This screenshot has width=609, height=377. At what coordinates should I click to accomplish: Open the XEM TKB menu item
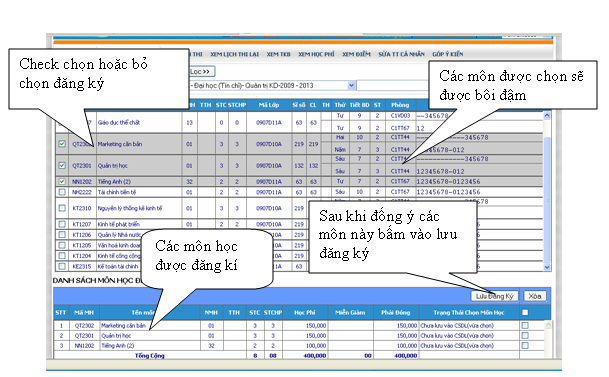click(x=278, y=54)
